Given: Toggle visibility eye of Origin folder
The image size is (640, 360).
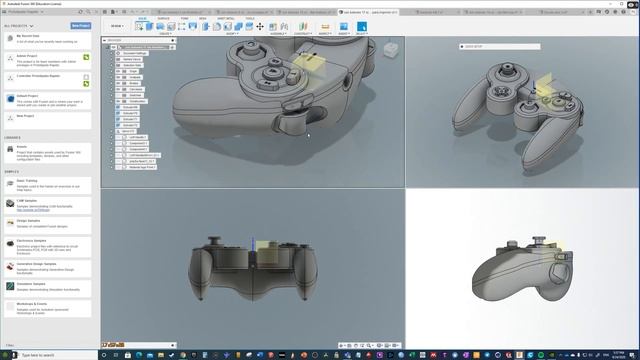Looking at the screenshot, I should [118, 71].
